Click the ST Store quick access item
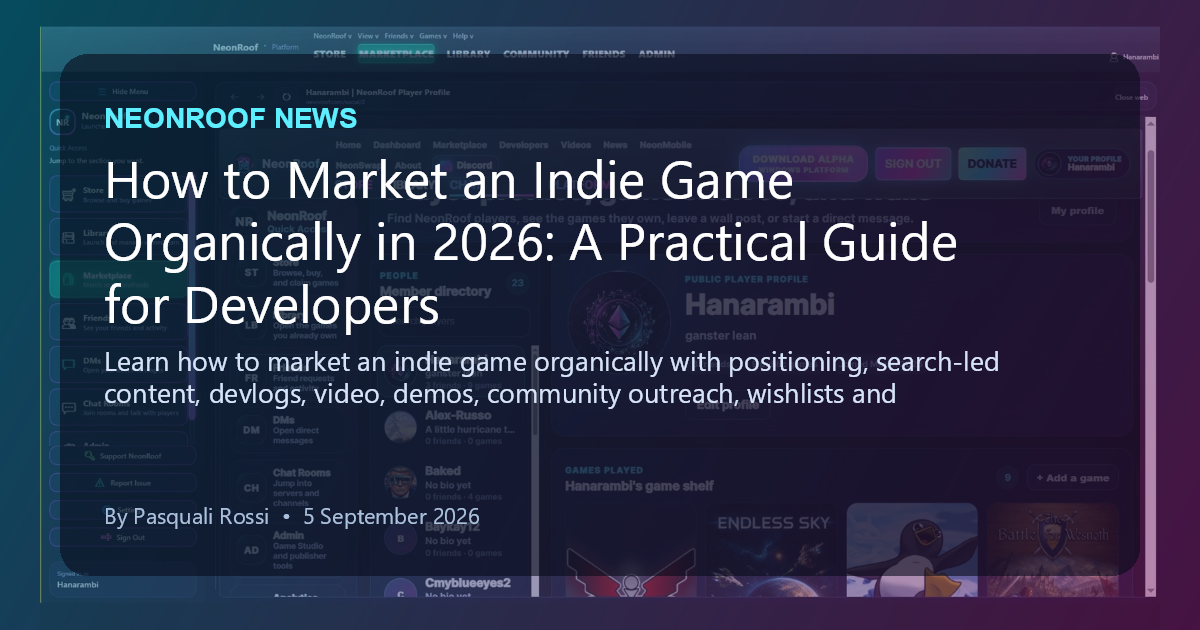The width and height of the screenshot is (1200, 630). click(283, 272)
